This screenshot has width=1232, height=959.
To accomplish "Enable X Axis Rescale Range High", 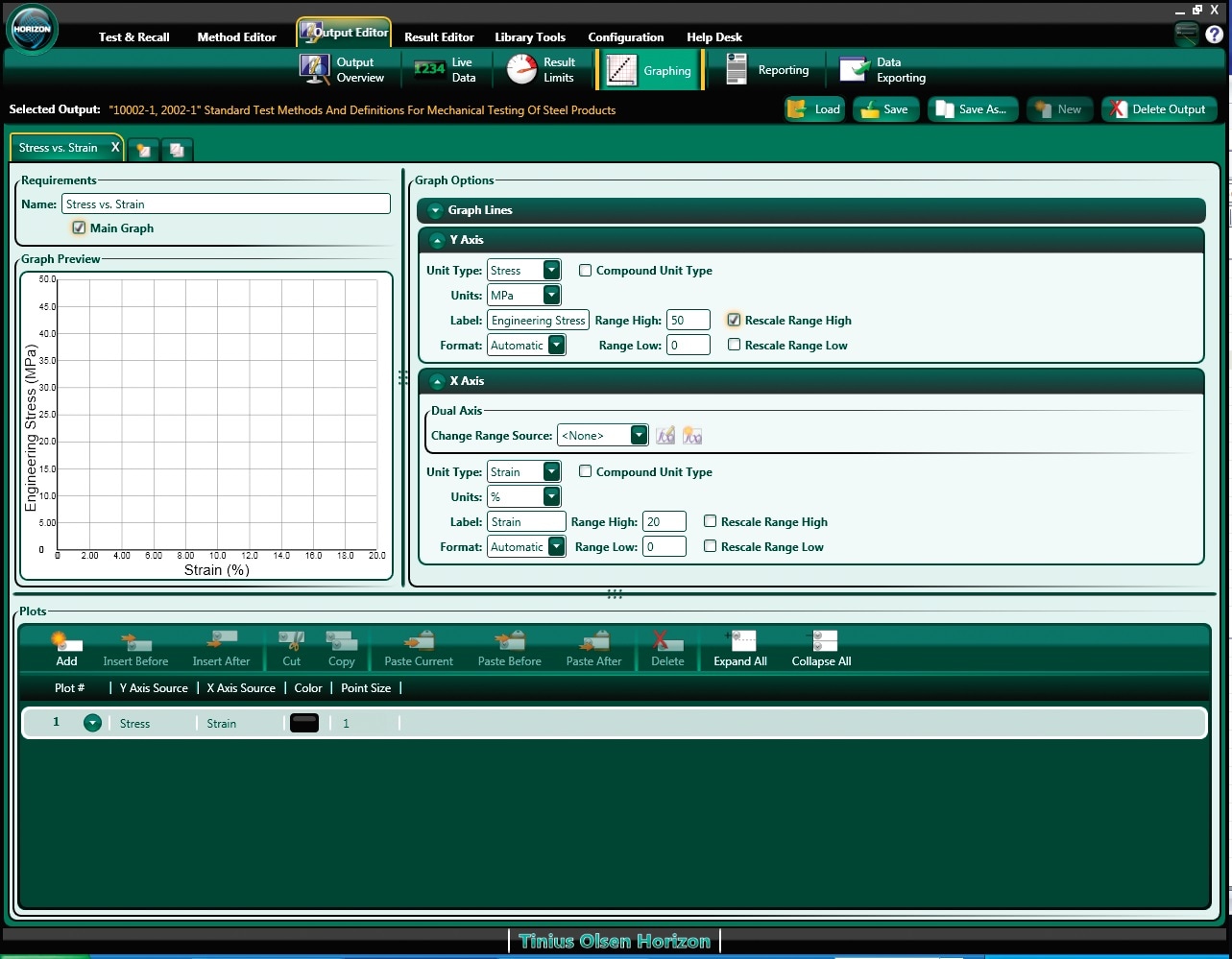I will [x=710, y=522].
